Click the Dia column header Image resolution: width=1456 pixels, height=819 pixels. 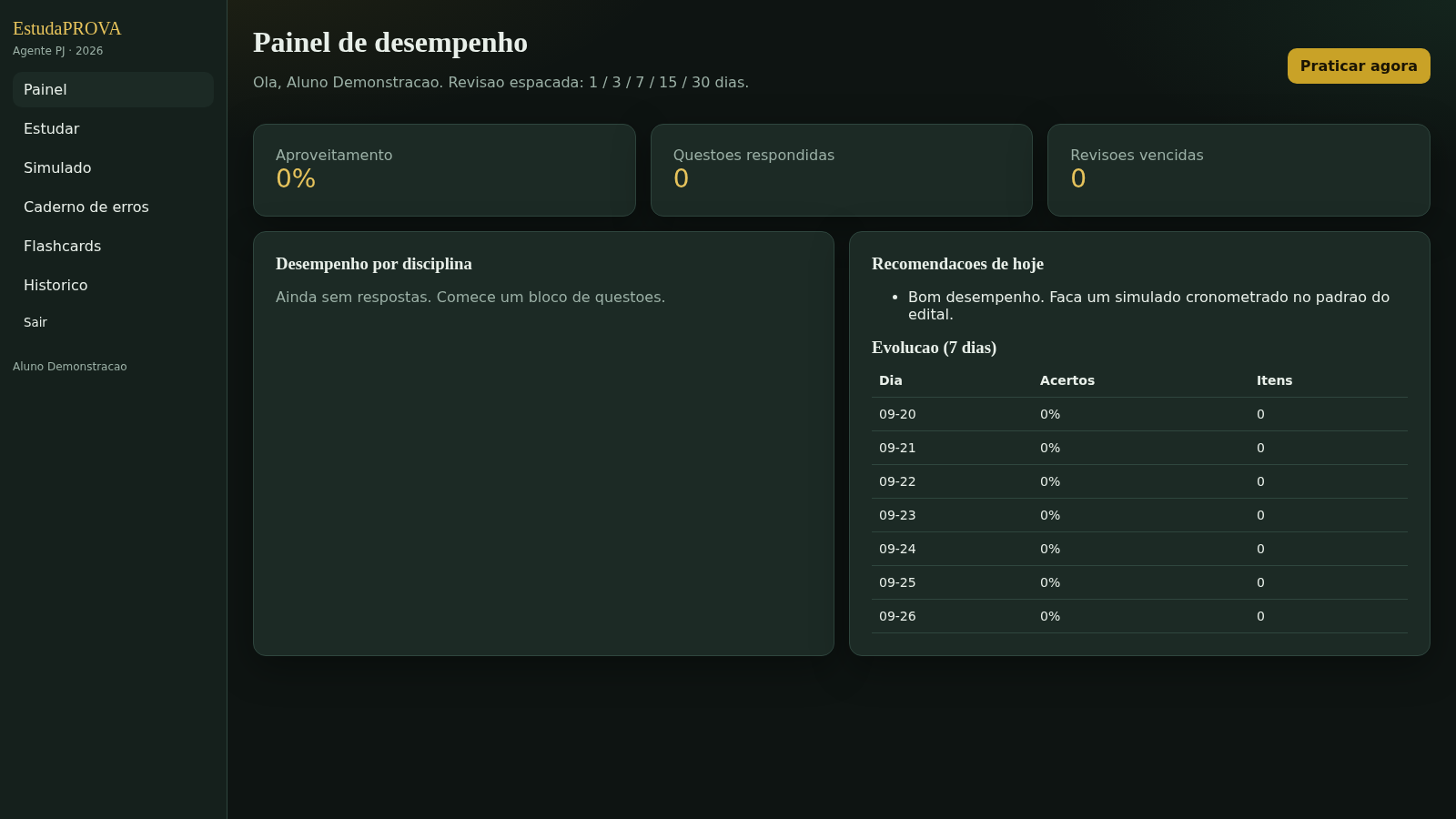pos(891,380)
